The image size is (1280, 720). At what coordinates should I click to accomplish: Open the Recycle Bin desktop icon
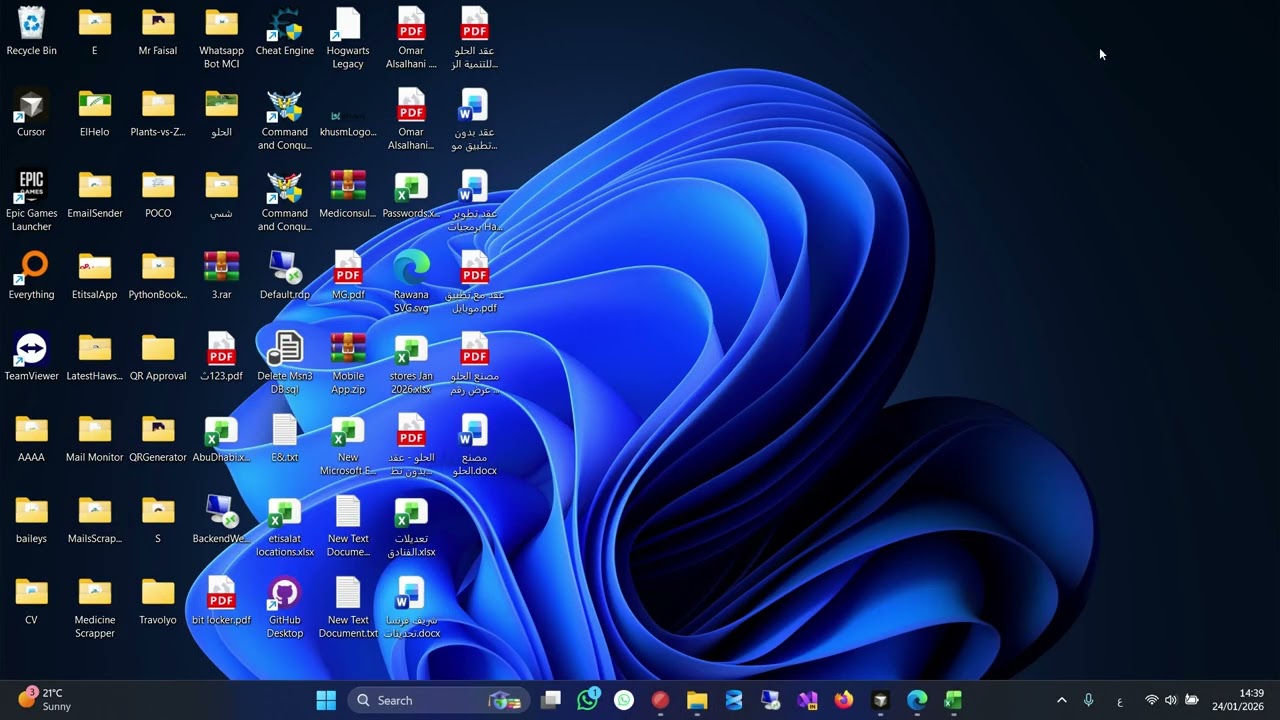click(31, 32)
